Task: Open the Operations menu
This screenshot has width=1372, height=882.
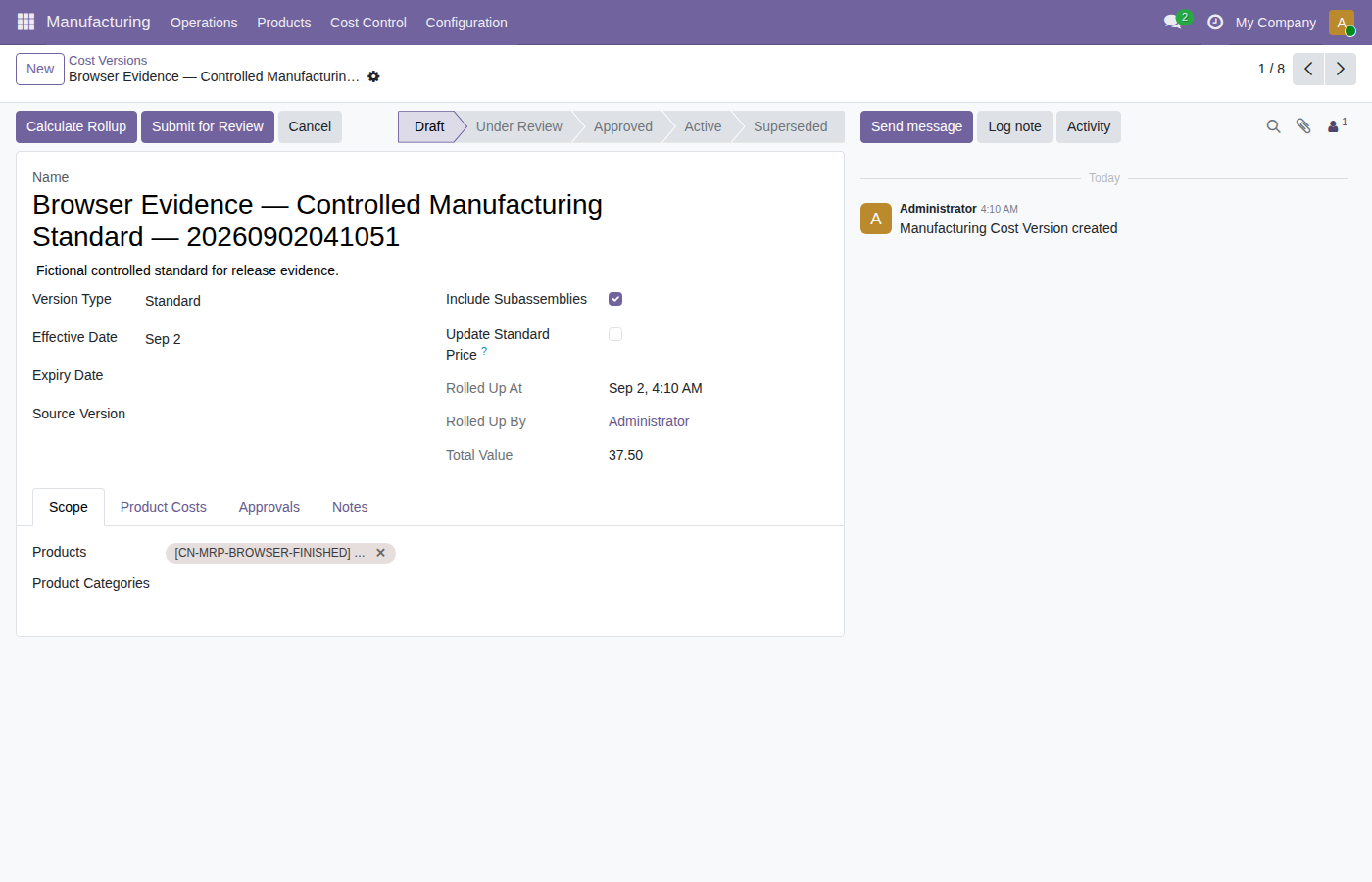Action: point(204,22)
